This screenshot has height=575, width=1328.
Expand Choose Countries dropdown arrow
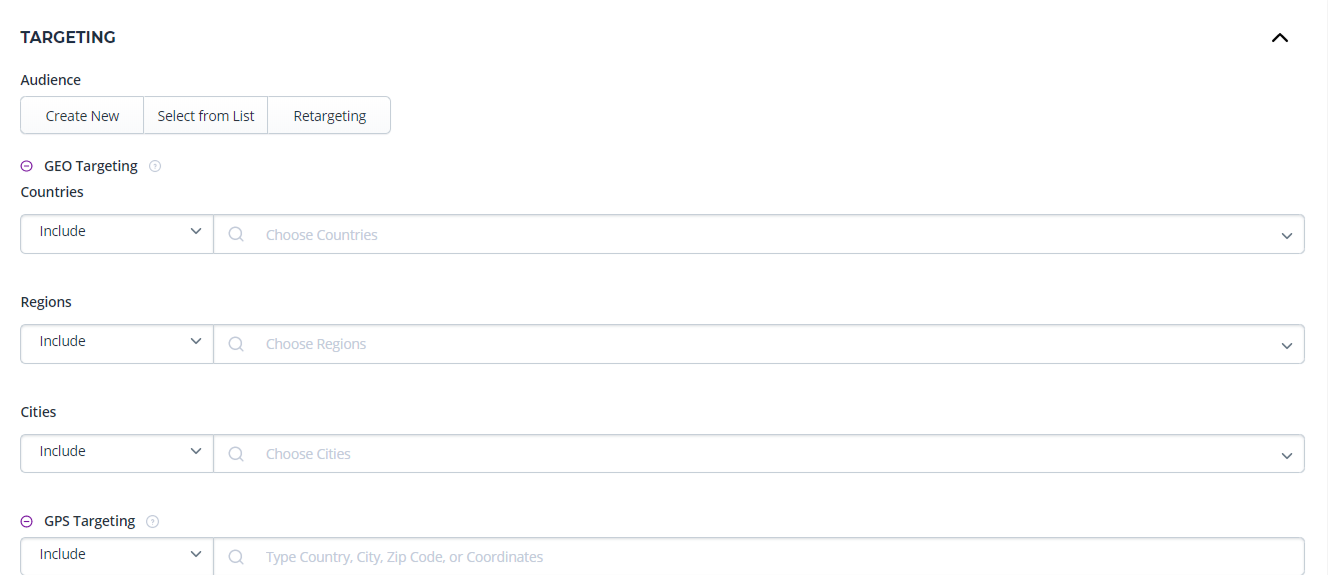1286,236
